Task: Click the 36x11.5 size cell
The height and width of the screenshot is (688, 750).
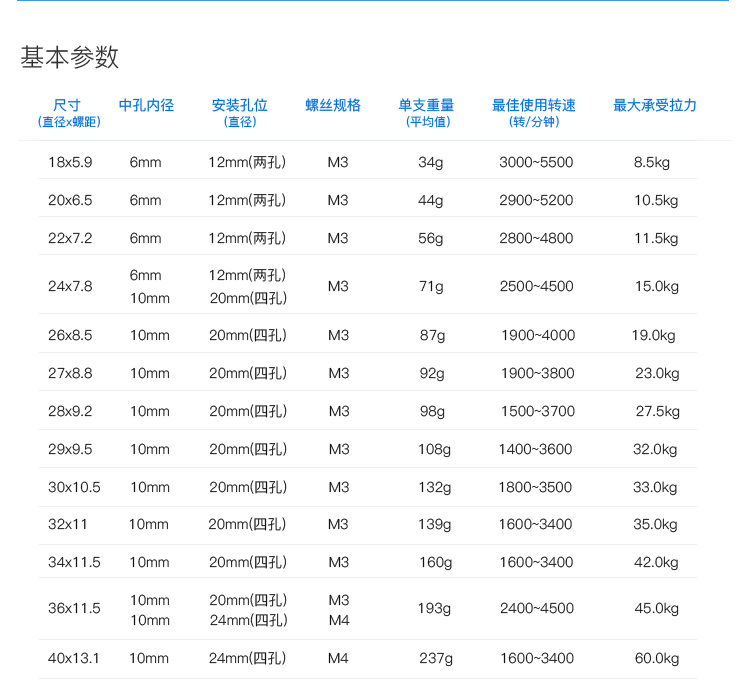Action: coord(74,609)
